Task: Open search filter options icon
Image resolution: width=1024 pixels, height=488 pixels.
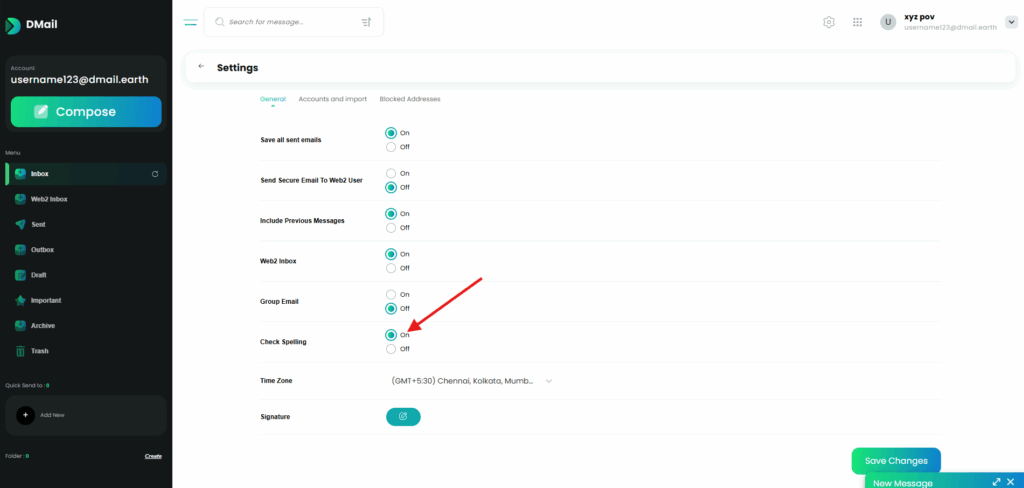Action: tap(365, 22)
